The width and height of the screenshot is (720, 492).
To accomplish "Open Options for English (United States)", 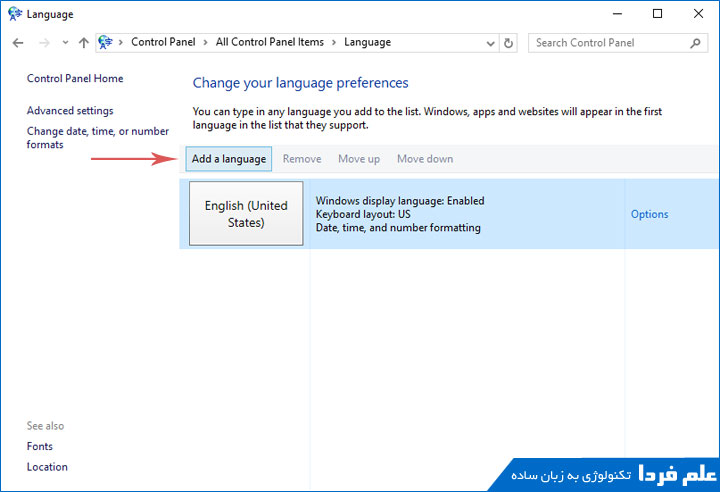I will [x=649, y=214].
